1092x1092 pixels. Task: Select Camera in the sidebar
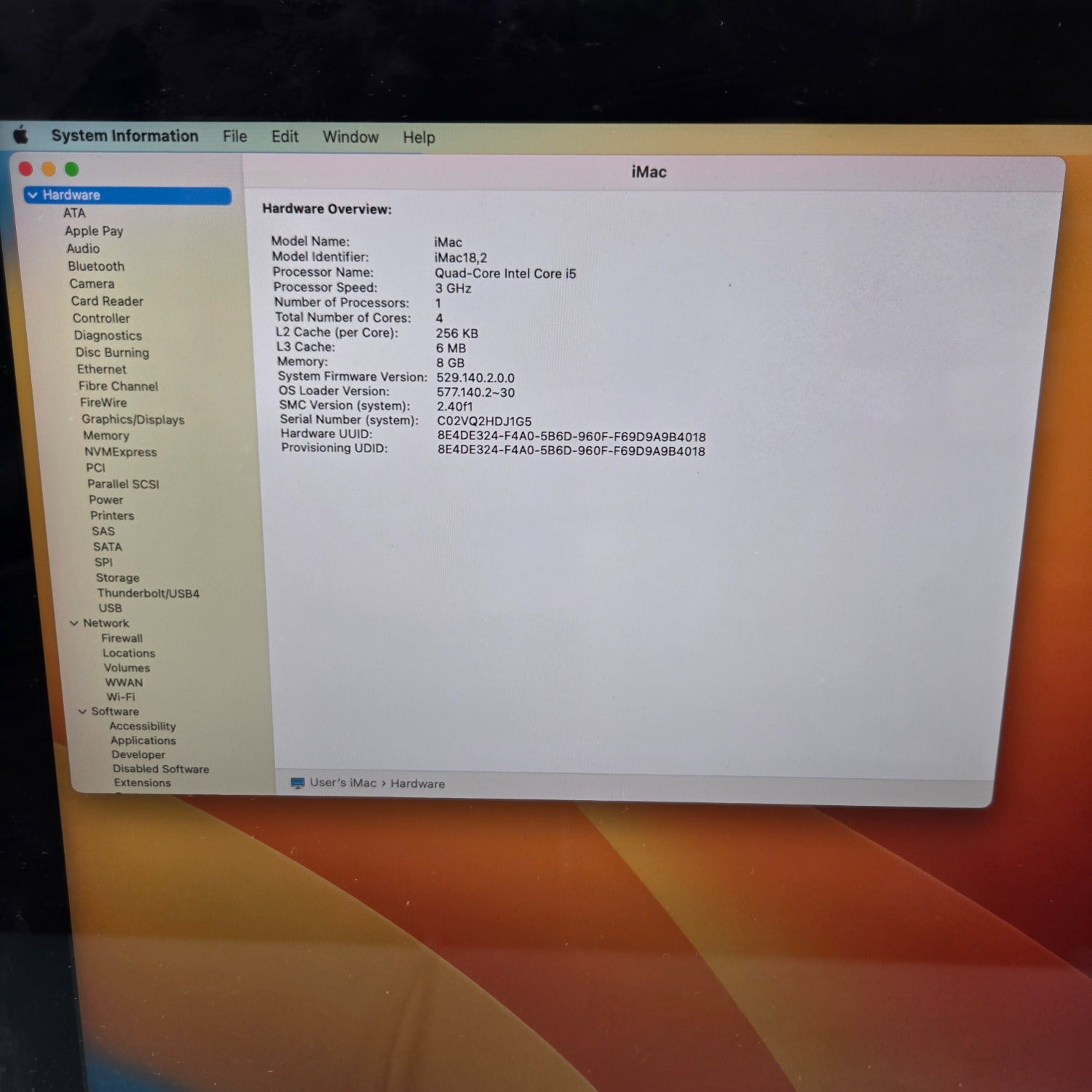point(92,284)
